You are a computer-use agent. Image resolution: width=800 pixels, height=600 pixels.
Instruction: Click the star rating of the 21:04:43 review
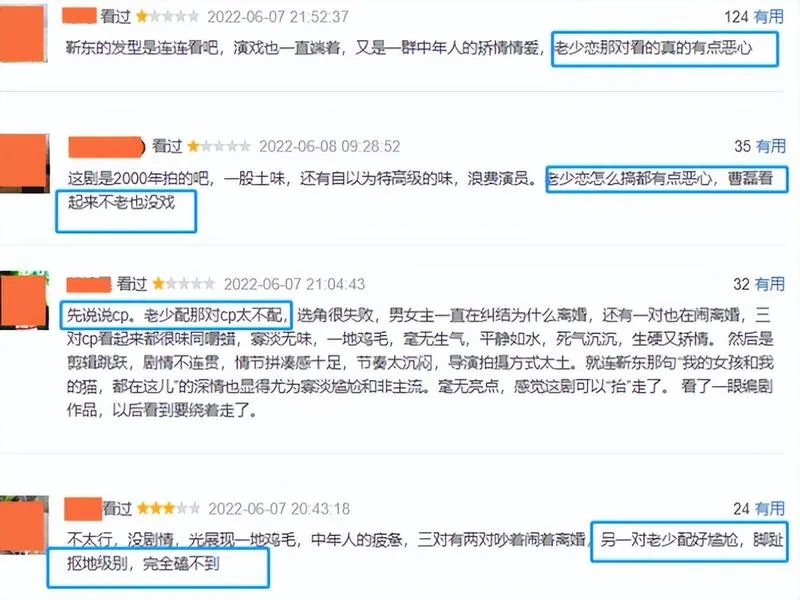coord(184,284)
